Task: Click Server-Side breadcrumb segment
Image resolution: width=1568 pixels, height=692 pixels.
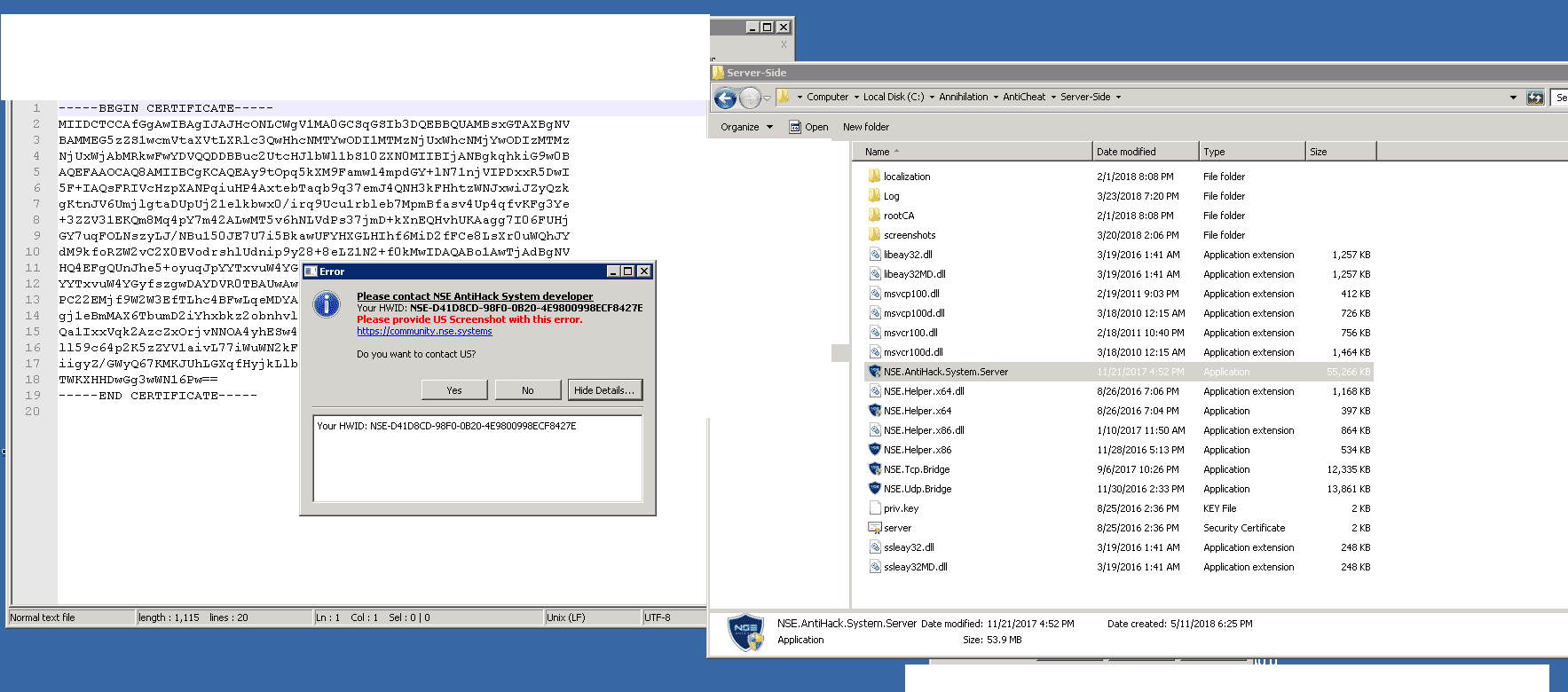Action: [x=1085, y=97]
